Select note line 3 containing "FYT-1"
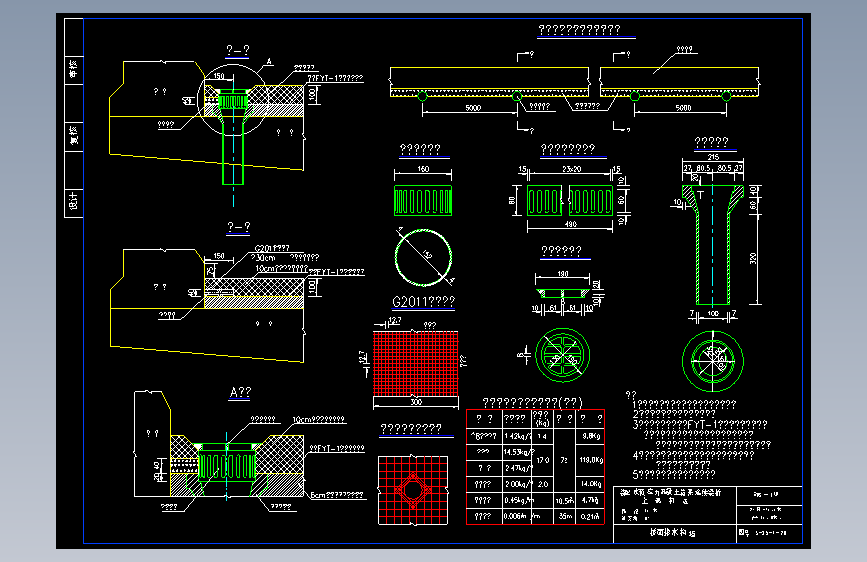Image resolution: width=867 pixels, height=562 pixels. pos(700,424)
